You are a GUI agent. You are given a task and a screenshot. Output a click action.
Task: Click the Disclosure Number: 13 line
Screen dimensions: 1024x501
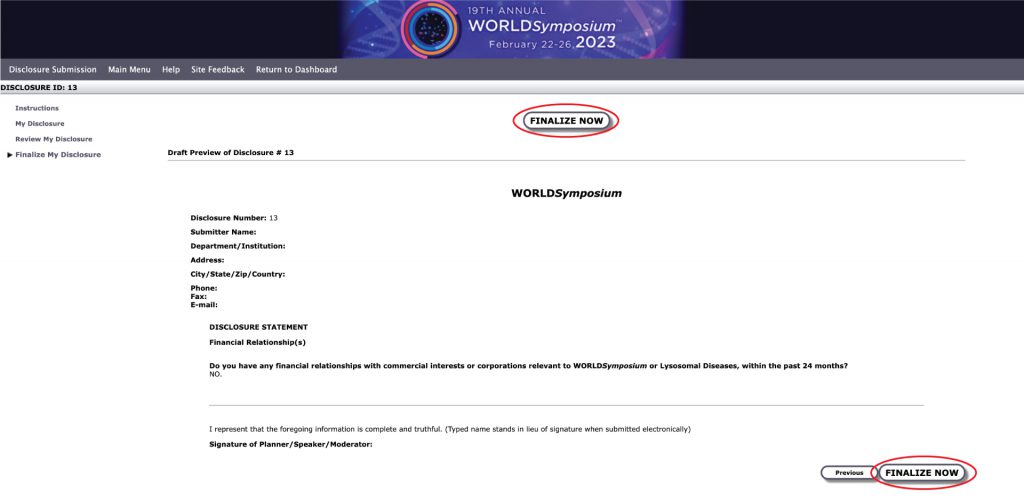pyautogui.click(x=234, y=218)
